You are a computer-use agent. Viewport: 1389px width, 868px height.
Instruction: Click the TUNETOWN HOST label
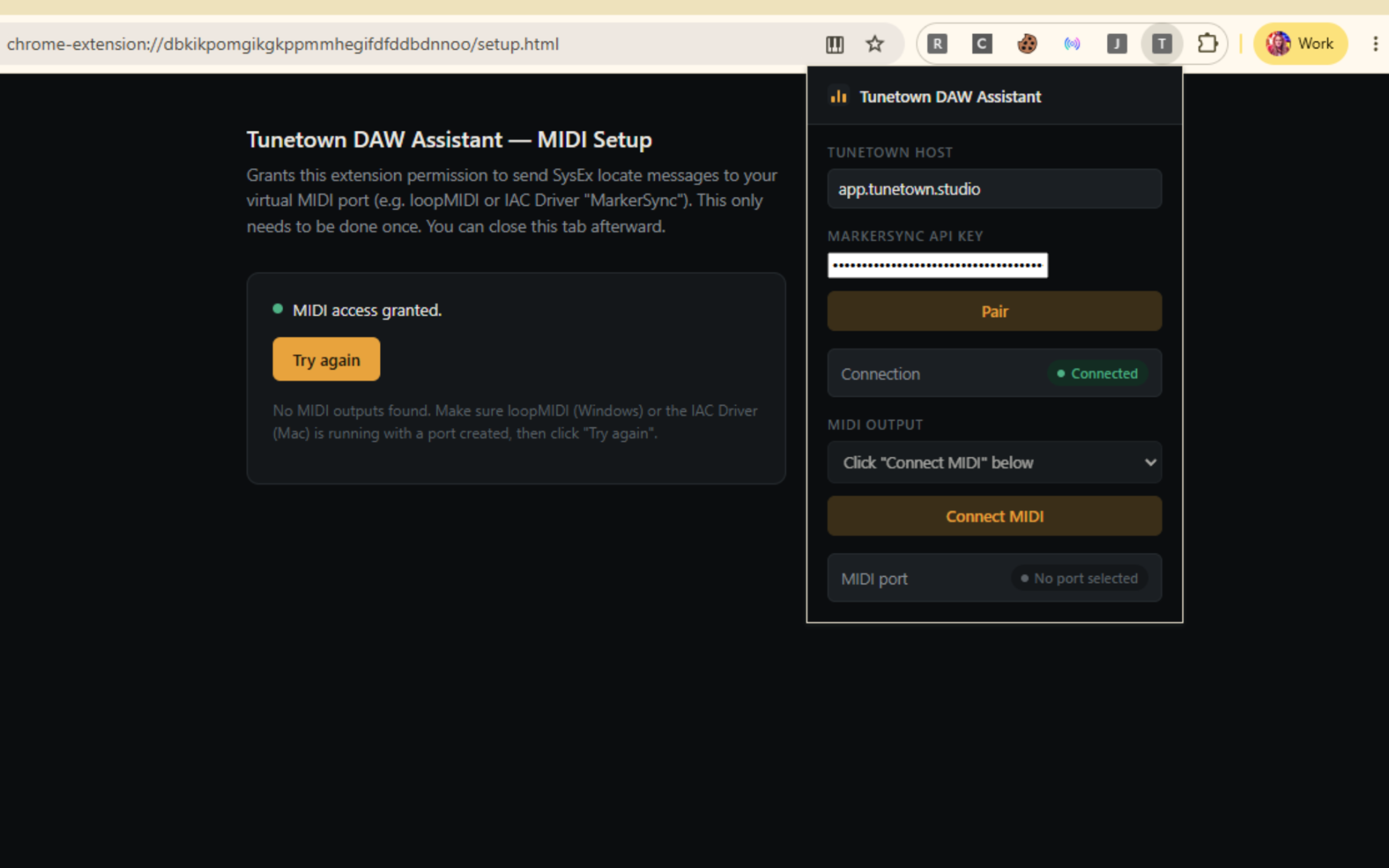click(890, 152)
